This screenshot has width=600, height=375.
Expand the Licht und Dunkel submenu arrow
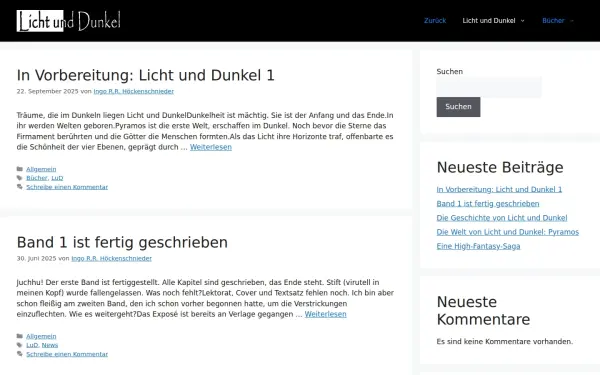click(x=523, y=21)
